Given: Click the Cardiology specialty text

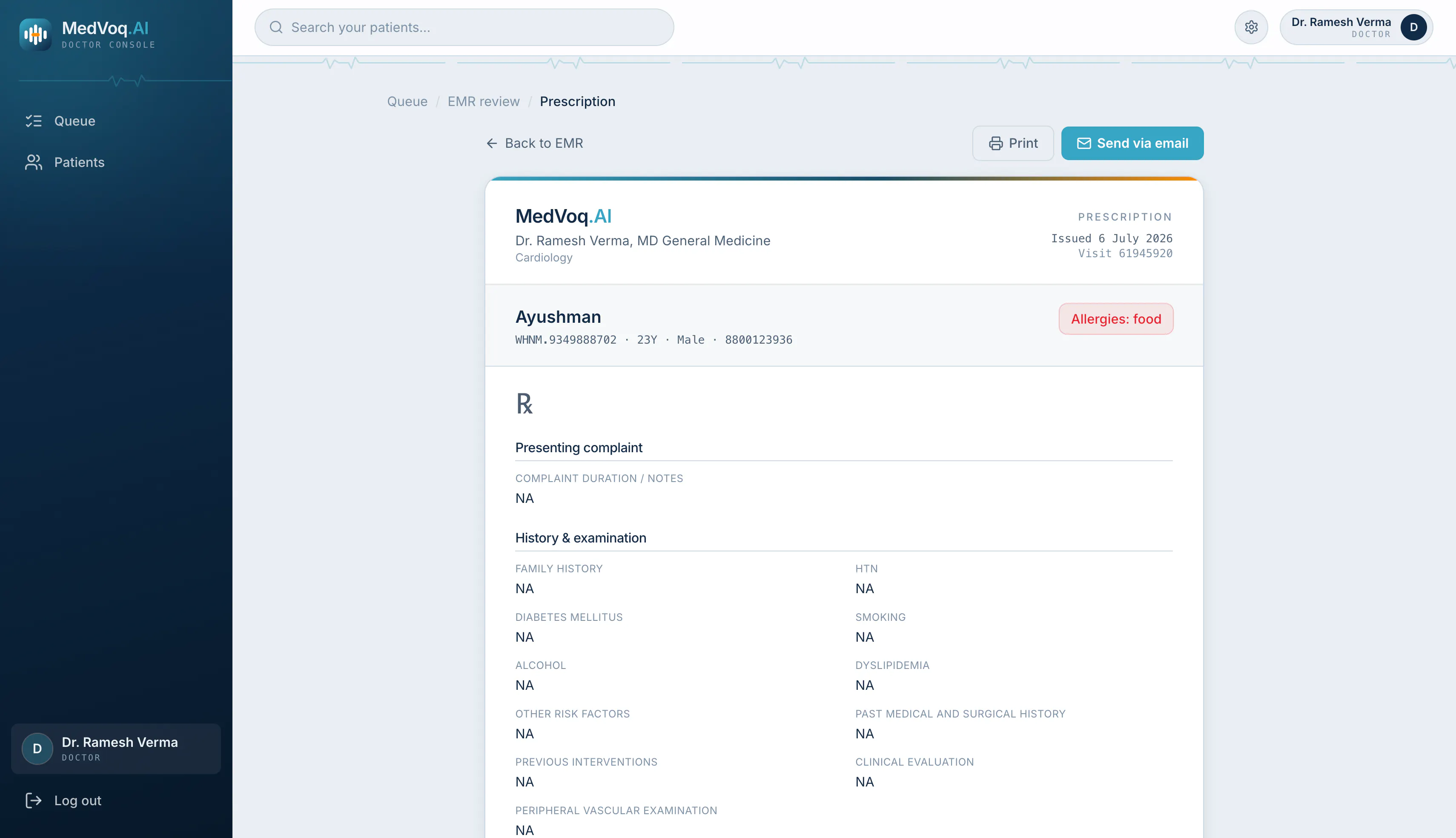Looking at the screenshot, I should [544, 258].
